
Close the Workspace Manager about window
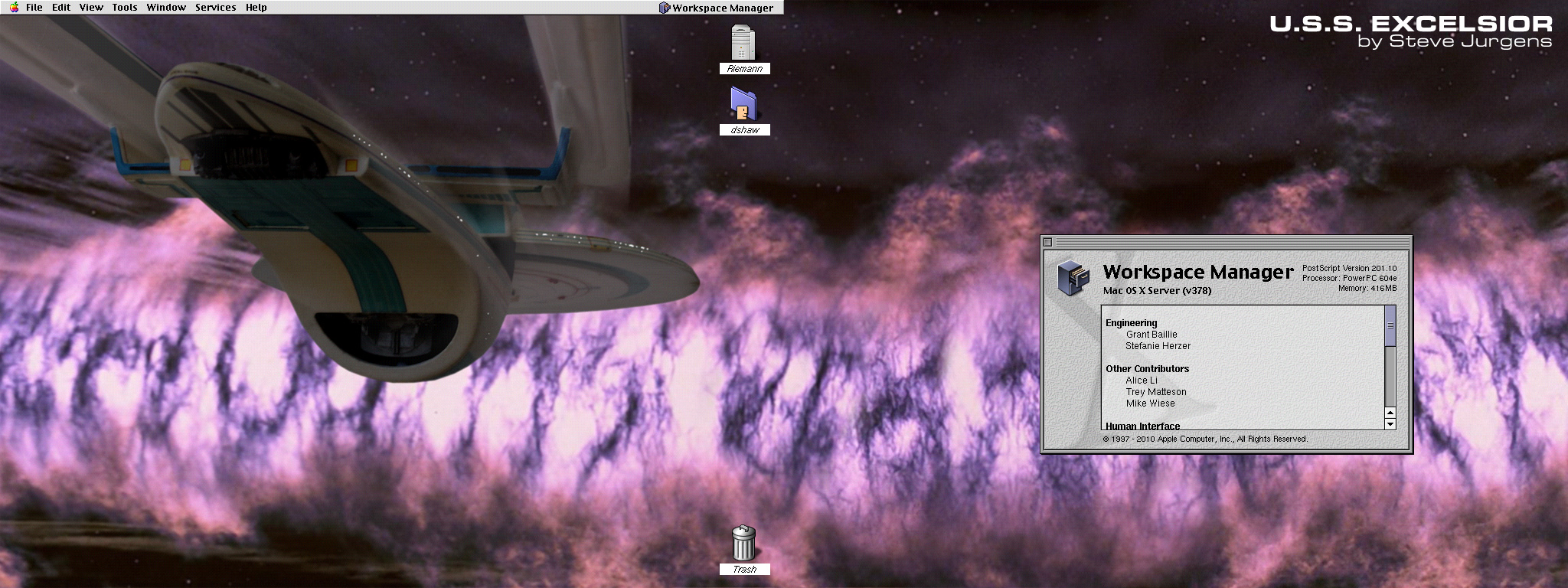tap(1048, 242)
